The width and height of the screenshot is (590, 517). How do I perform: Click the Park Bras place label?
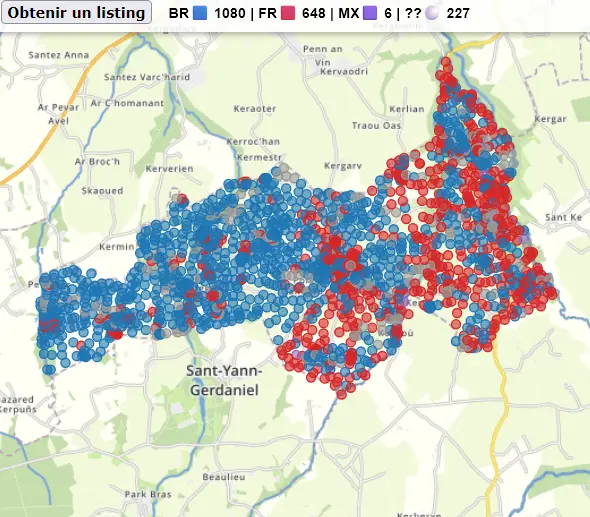pos(148,494)
